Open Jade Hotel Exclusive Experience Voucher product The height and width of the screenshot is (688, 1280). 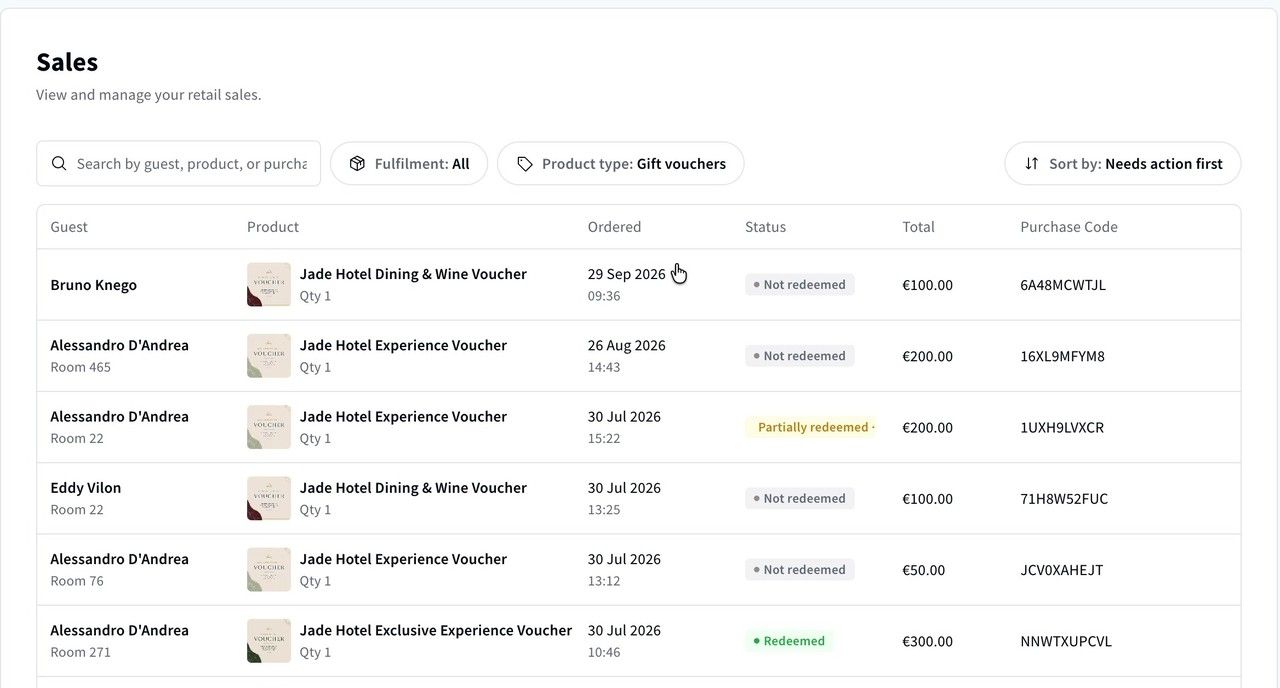(436, 630)
